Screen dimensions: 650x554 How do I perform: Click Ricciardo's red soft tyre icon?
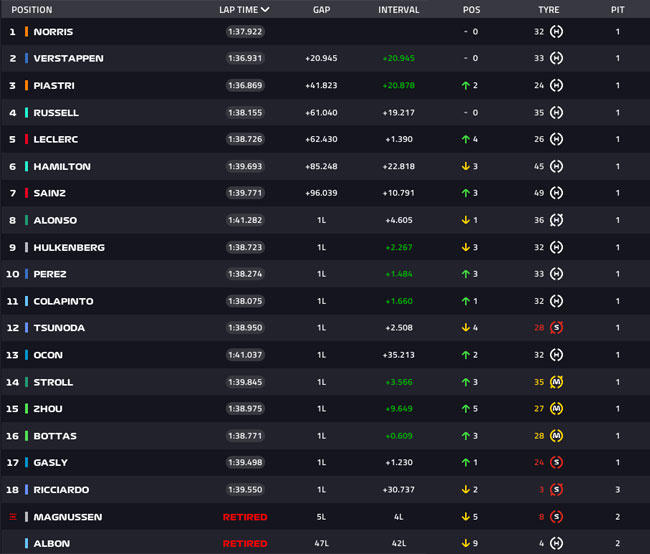pos(556,489)
